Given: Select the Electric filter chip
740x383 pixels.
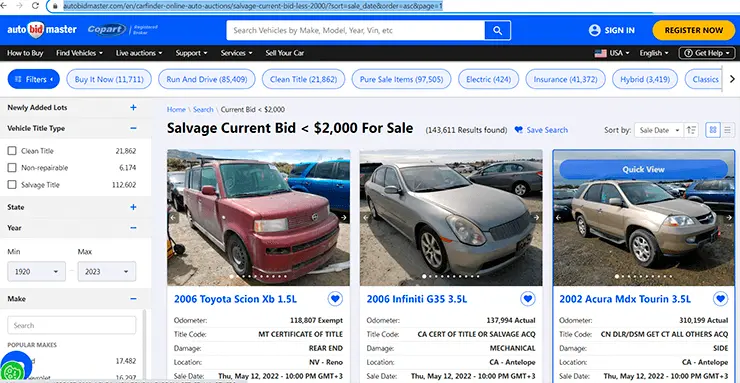Looking at the screenshot, I should click(488, 79).
